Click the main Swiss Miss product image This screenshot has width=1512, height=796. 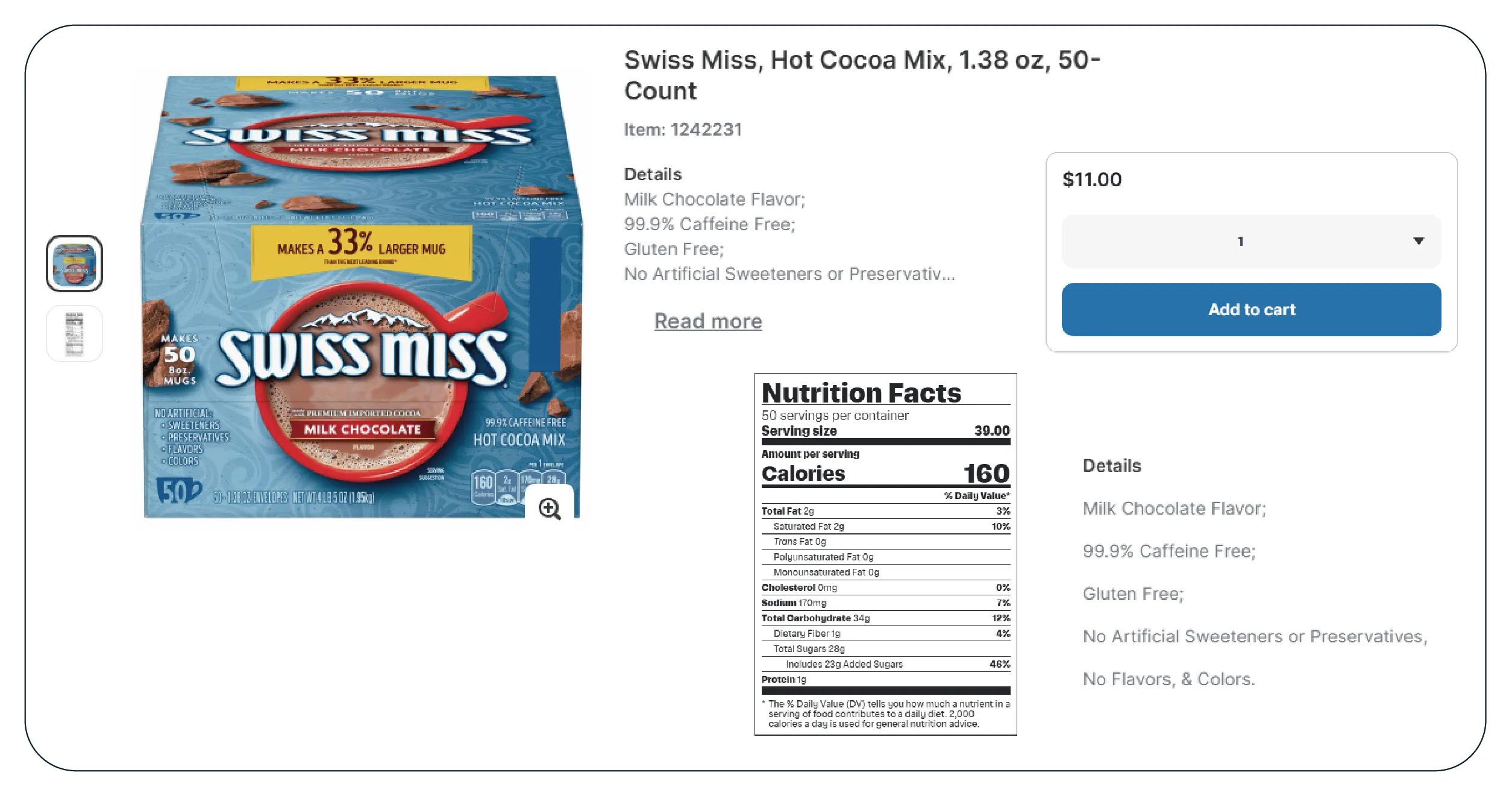(x=362, y=295)
